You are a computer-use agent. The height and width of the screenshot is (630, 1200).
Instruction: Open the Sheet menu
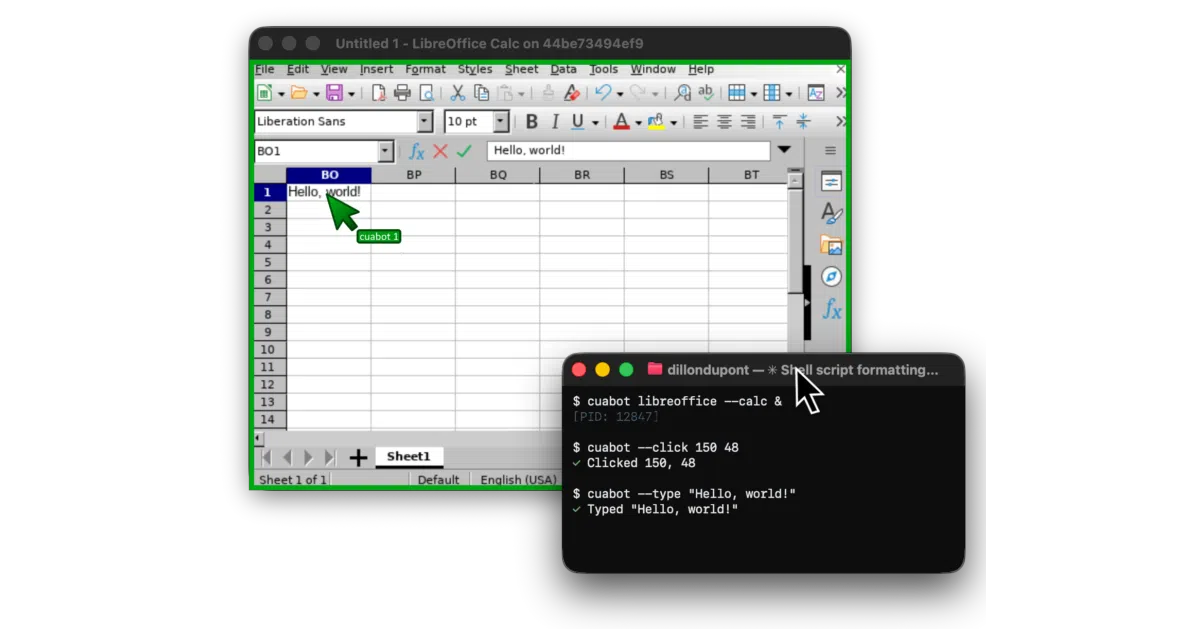(522, 69)
